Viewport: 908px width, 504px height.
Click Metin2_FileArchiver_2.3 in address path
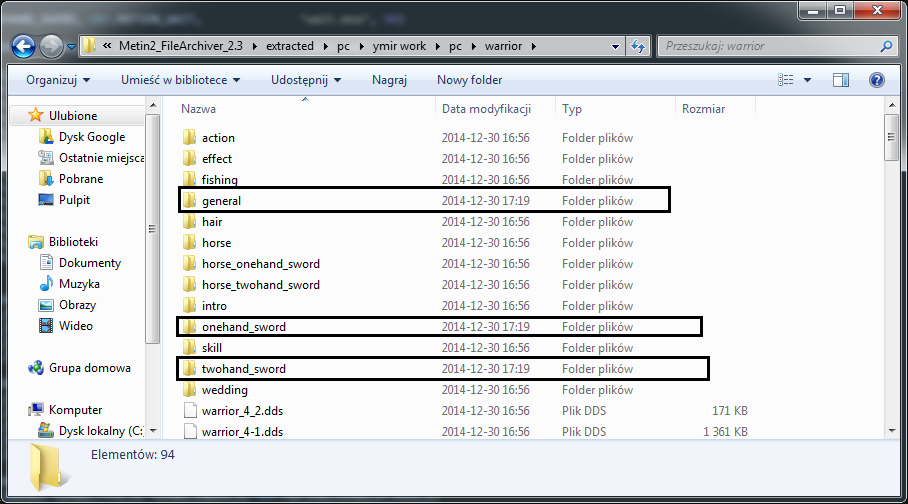pos(181,46)
